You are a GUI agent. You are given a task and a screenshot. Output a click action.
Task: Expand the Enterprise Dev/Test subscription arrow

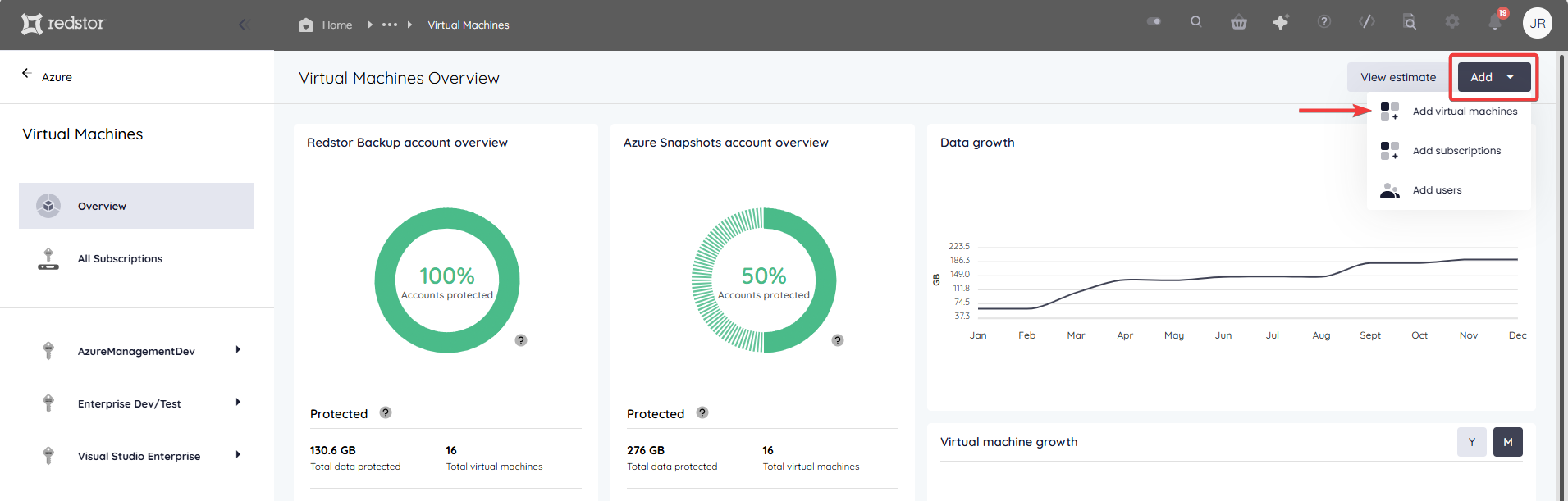coord(238,403)
